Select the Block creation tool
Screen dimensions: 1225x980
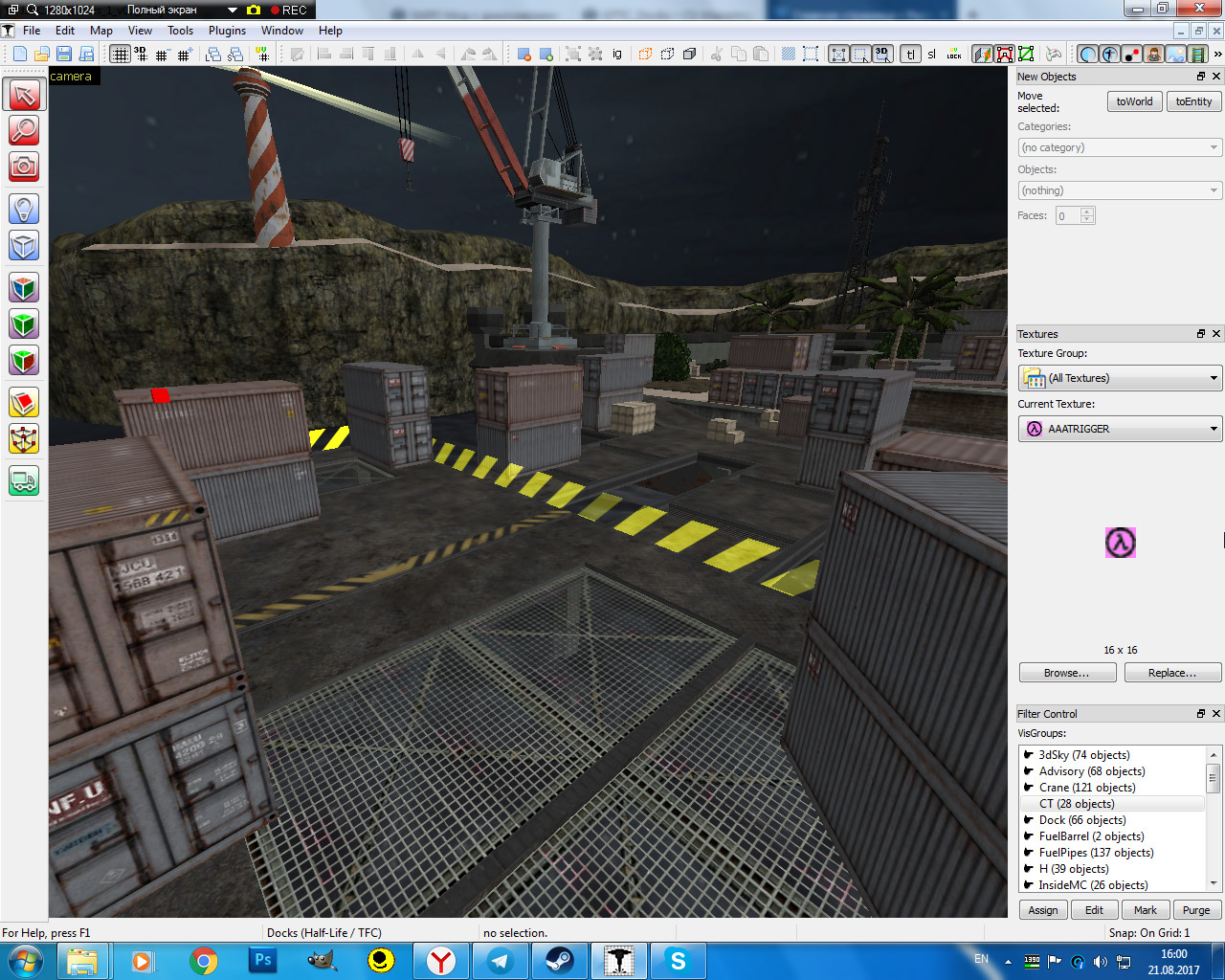[24, 246]
